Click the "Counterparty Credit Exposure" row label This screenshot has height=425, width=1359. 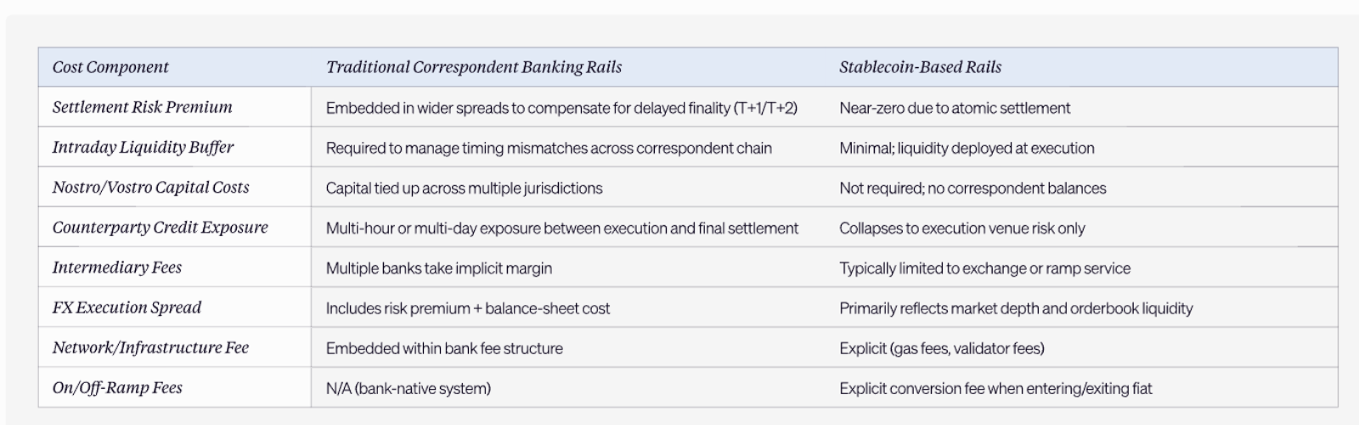click(160, 228)
